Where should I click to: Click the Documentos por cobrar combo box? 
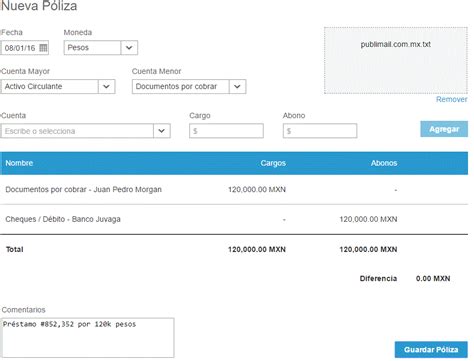click(189, 86)
